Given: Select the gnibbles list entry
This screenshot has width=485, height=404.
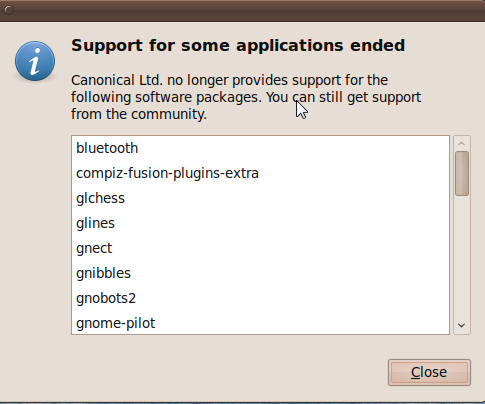Looking at the screenshot, I should tap(260, 273).
